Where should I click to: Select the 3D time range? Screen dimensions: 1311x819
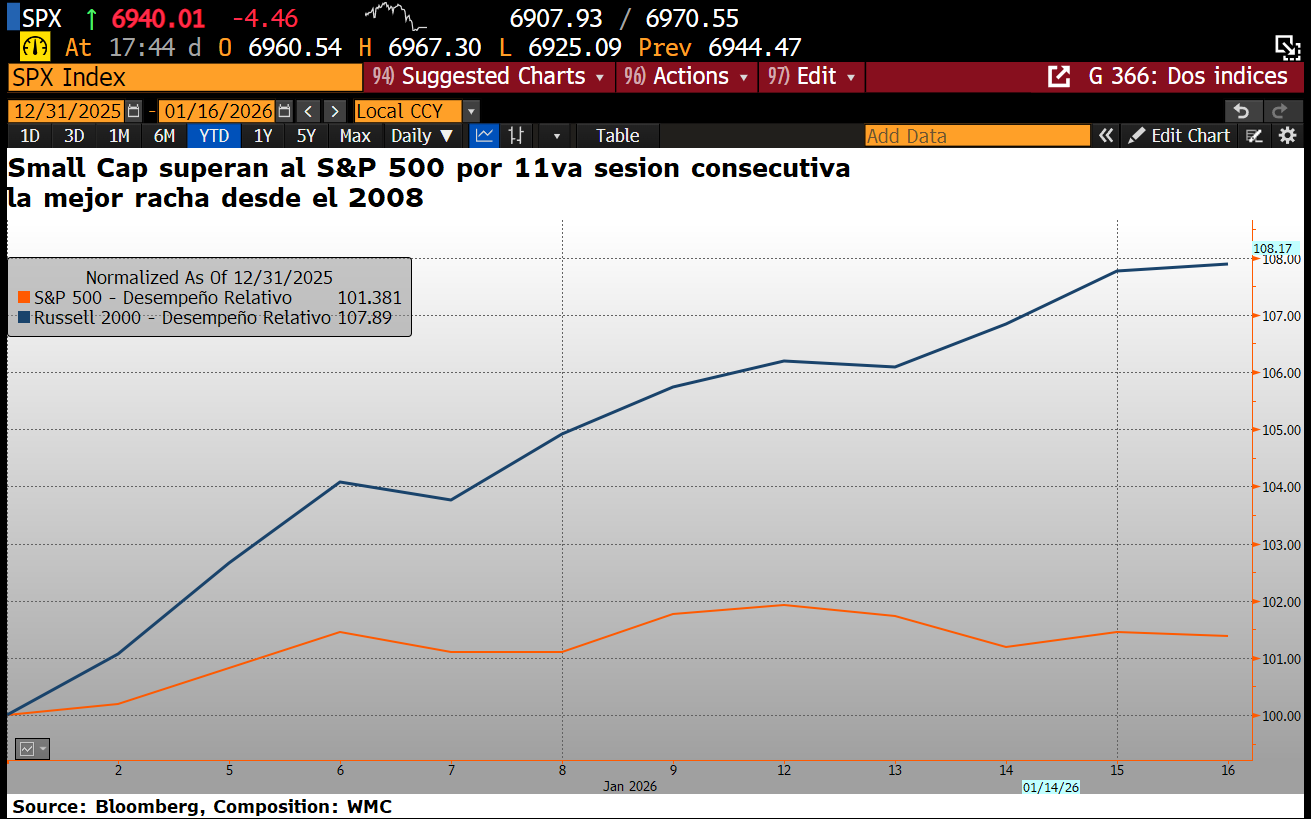74,135
